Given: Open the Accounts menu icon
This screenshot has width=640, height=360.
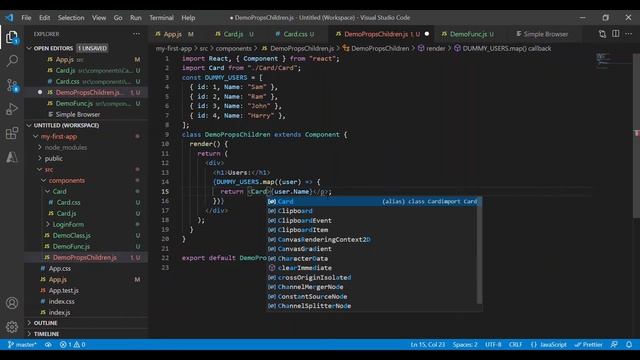Looking at the screenshot, I should (12, 303).
